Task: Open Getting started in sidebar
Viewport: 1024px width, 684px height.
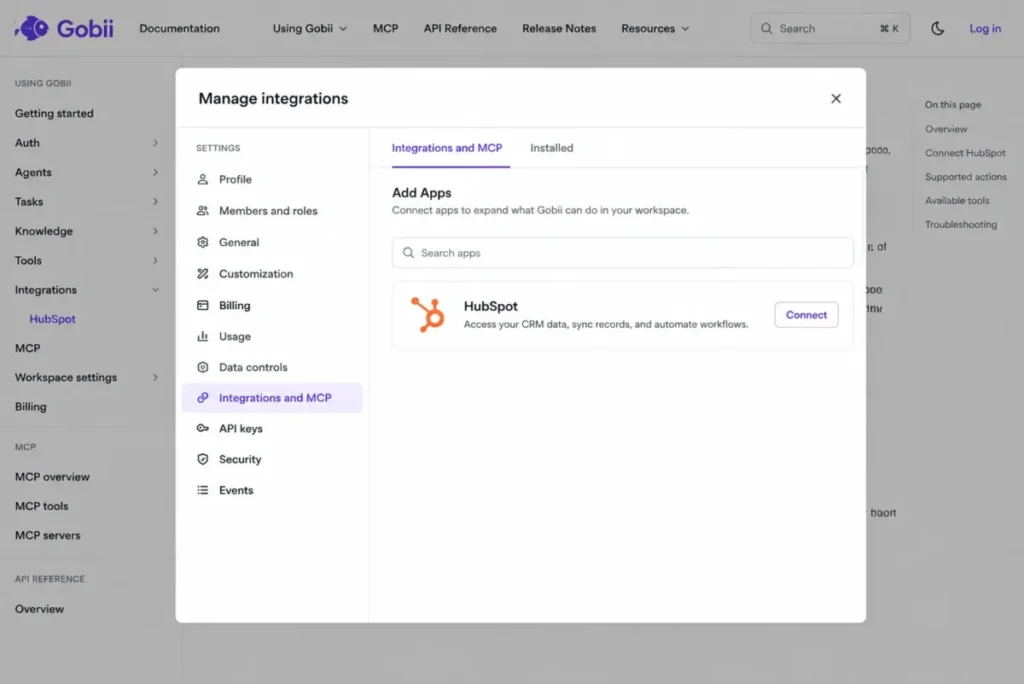Action: tap(54, 113)
